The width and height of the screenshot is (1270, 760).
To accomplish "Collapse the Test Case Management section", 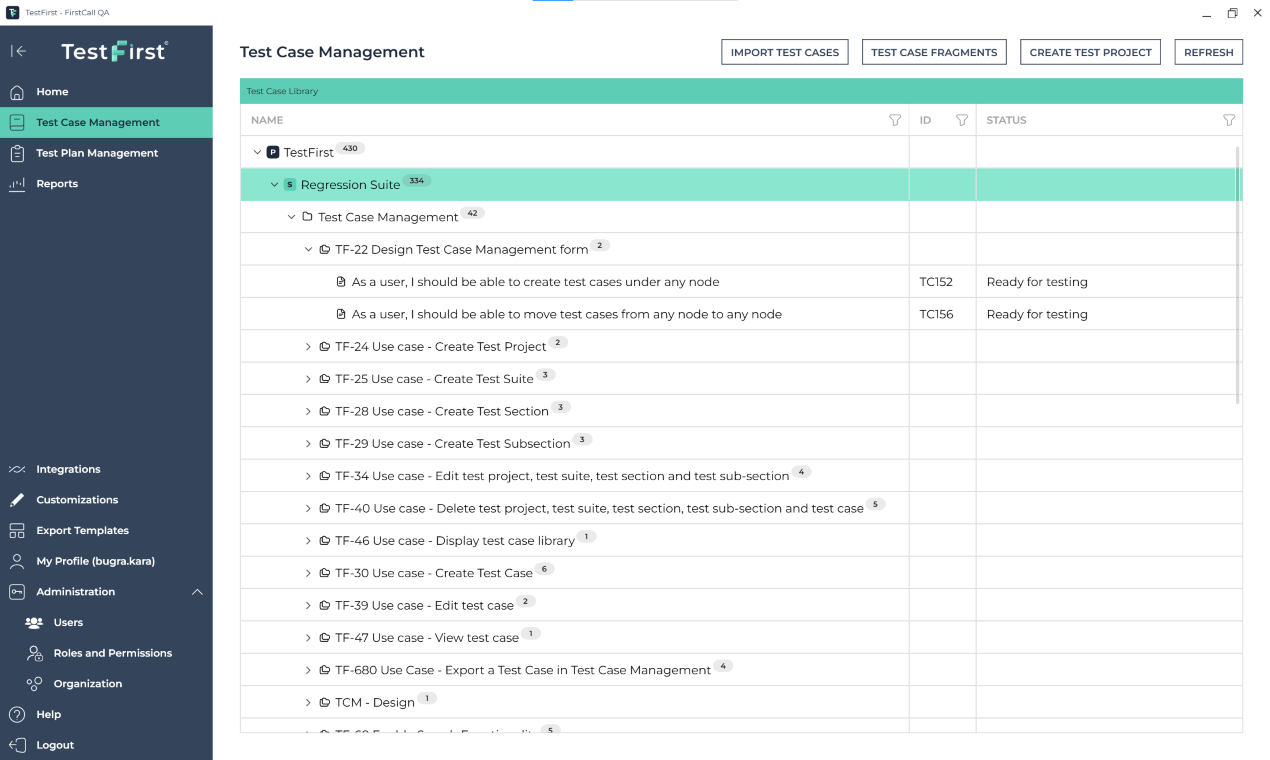I will [x=291, y=217].
